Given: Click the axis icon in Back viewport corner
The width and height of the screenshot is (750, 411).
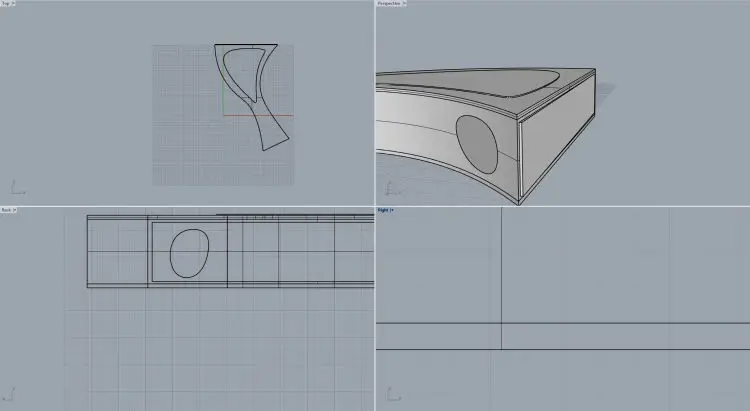Looking at the screenshot, I should [10, 395].
